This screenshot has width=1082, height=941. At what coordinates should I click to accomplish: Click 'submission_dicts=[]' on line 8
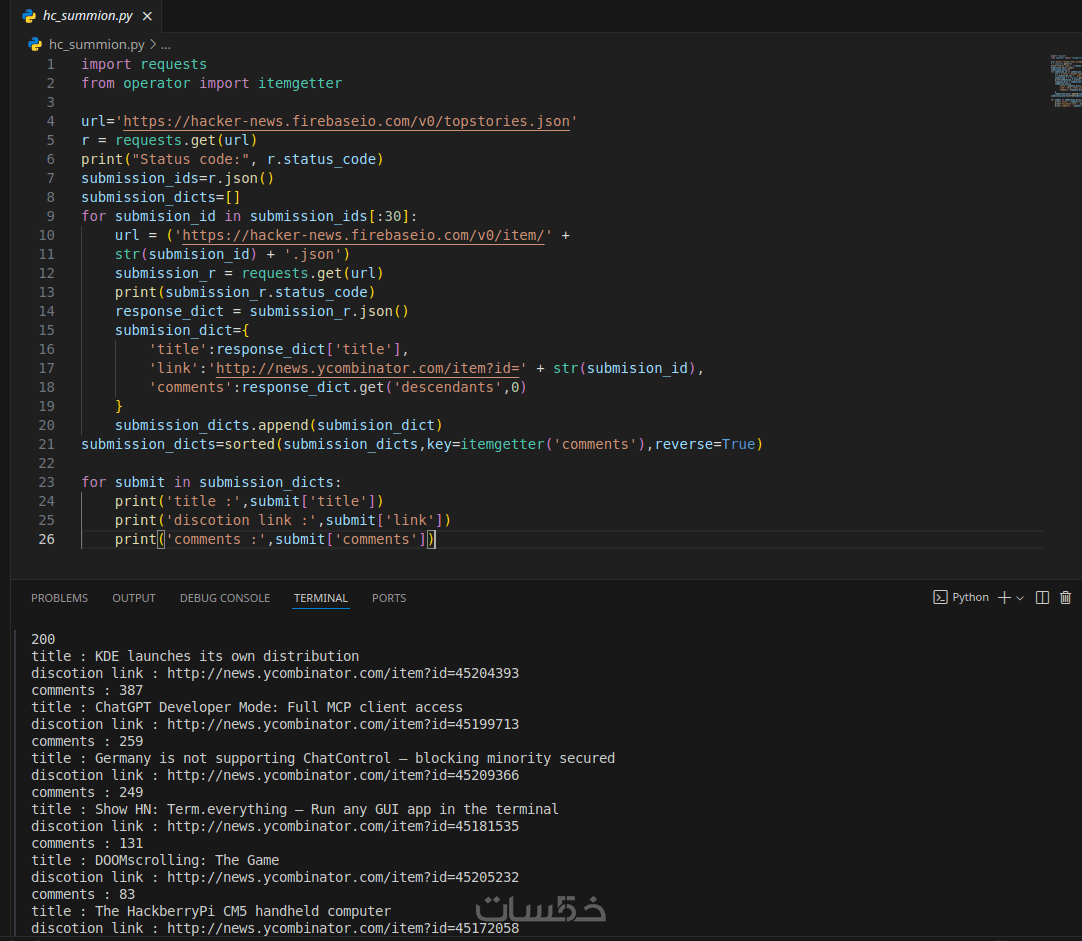pos(161,197)
